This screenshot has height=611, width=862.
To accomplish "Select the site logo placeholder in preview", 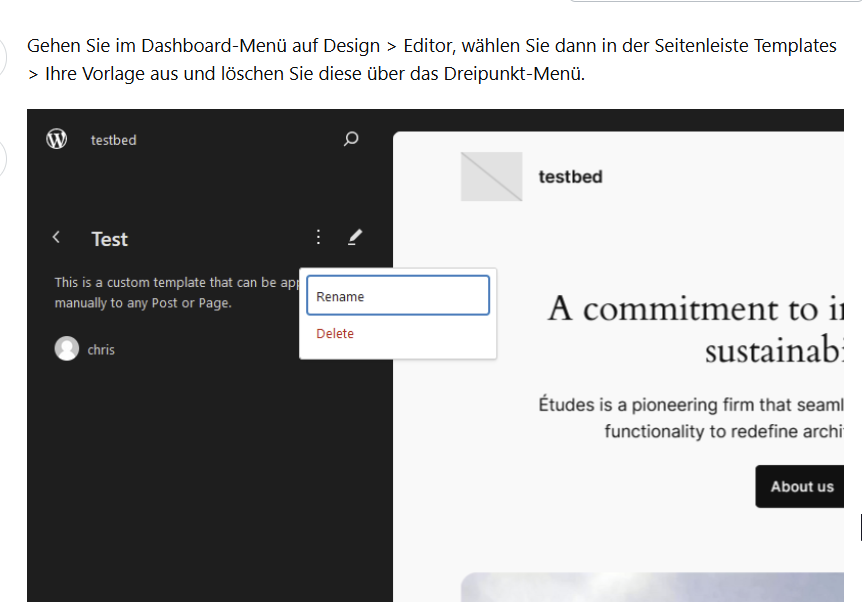I will [x=491, y=177].
